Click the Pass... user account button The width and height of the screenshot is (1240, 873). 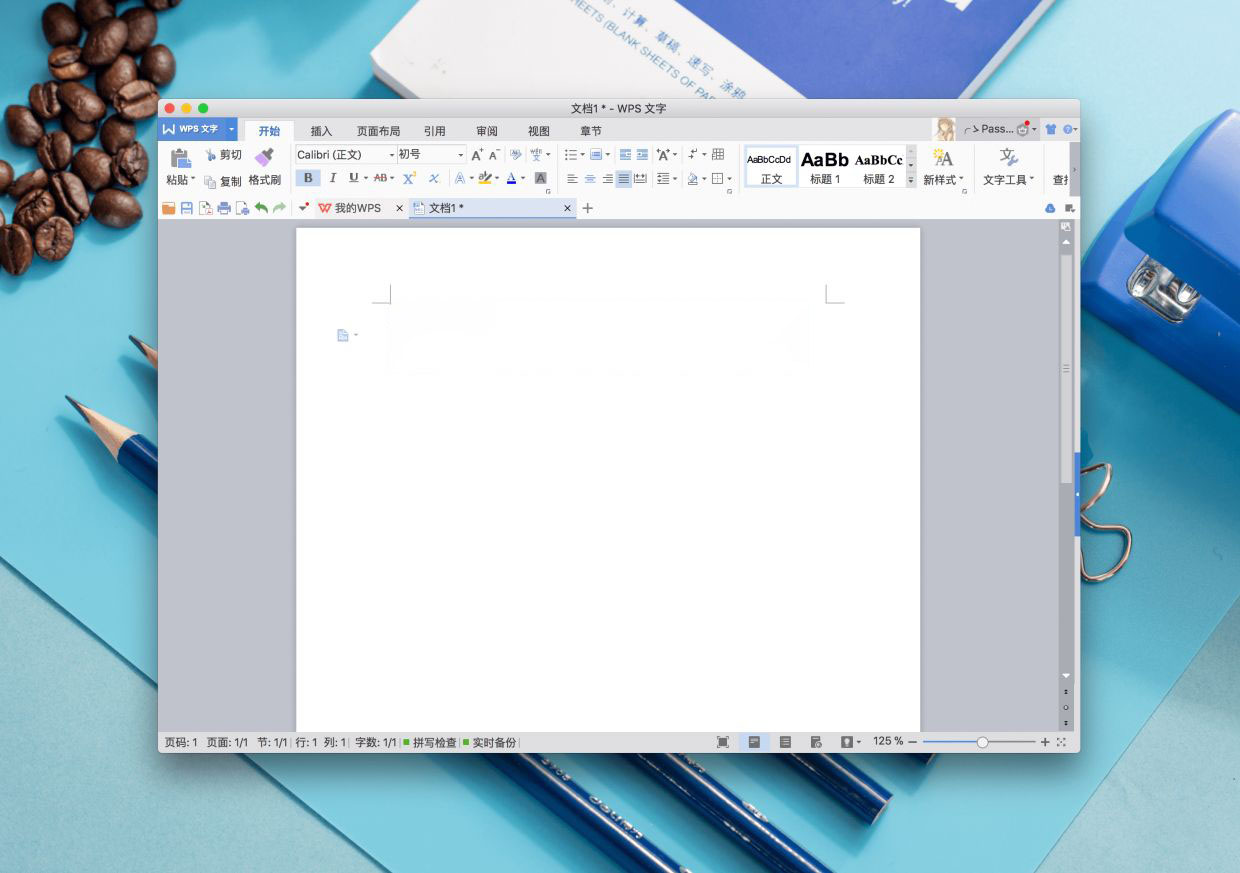pyautogui.click(x=997, y=129)
